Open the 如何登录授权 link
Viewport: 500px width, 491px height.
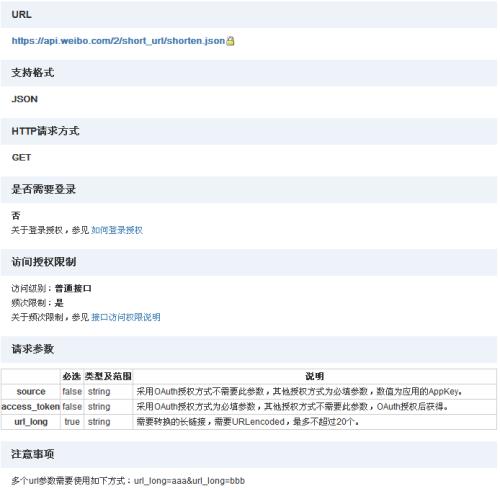(x=117, y=230)
